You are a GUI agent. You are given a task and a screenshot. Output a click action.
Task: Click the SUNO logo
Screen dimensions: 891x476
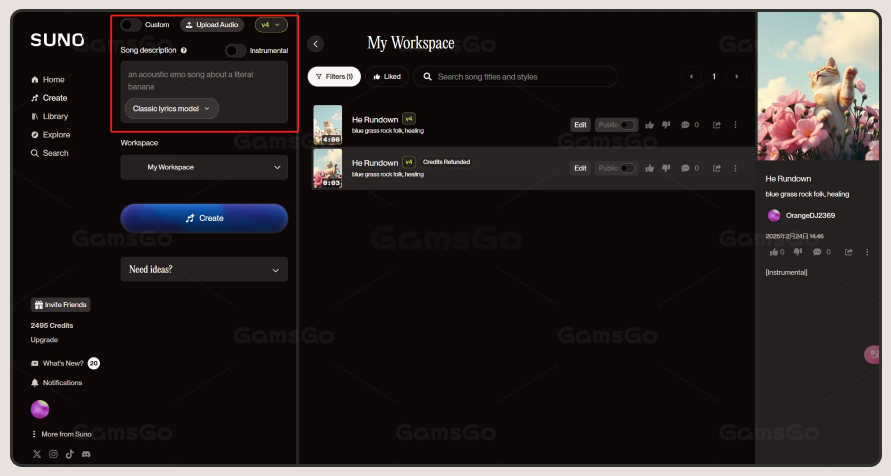tap(57, 40)
